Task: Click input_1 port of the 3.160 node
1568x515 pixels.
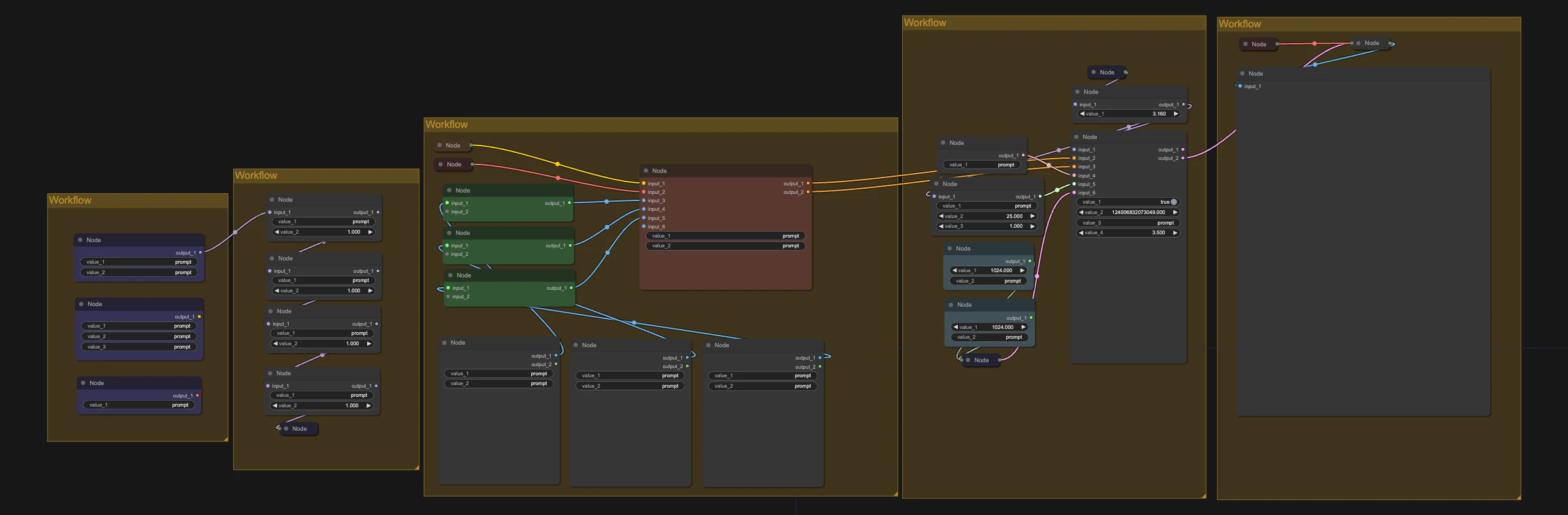Action: 1075,104
